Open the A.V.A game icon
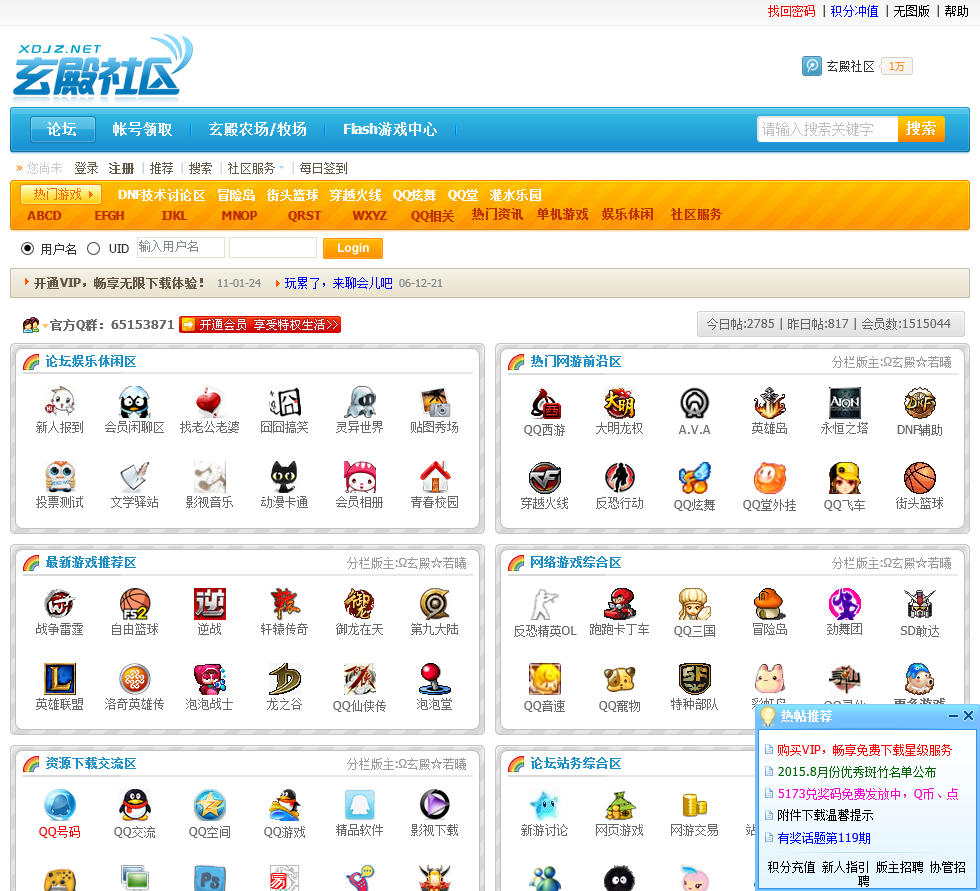Image resolution: width=980 pixels, height=891 pixels. (x=694, y=403)
